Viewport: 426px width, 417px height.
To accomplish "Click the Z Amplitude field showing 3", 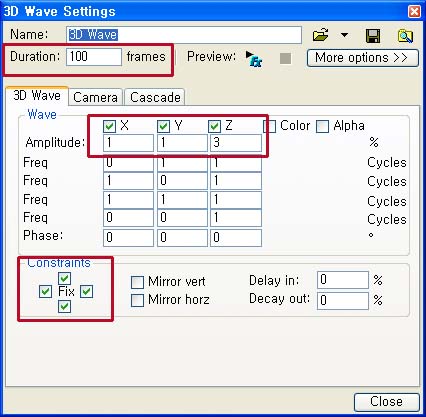I will (x=236, y=143).
